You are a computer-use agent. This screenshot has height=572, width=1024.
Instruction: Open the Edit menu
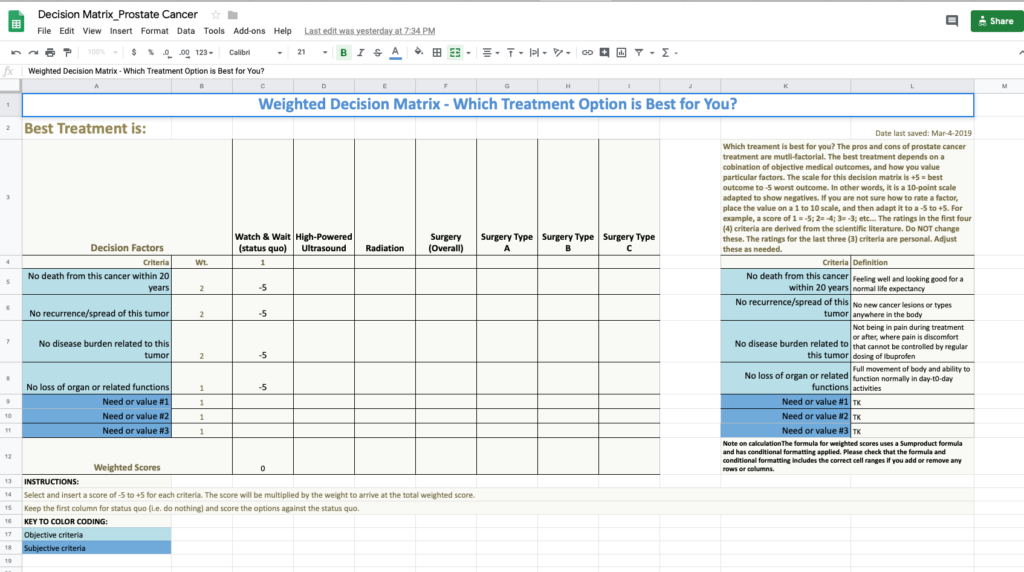[67, 31]
